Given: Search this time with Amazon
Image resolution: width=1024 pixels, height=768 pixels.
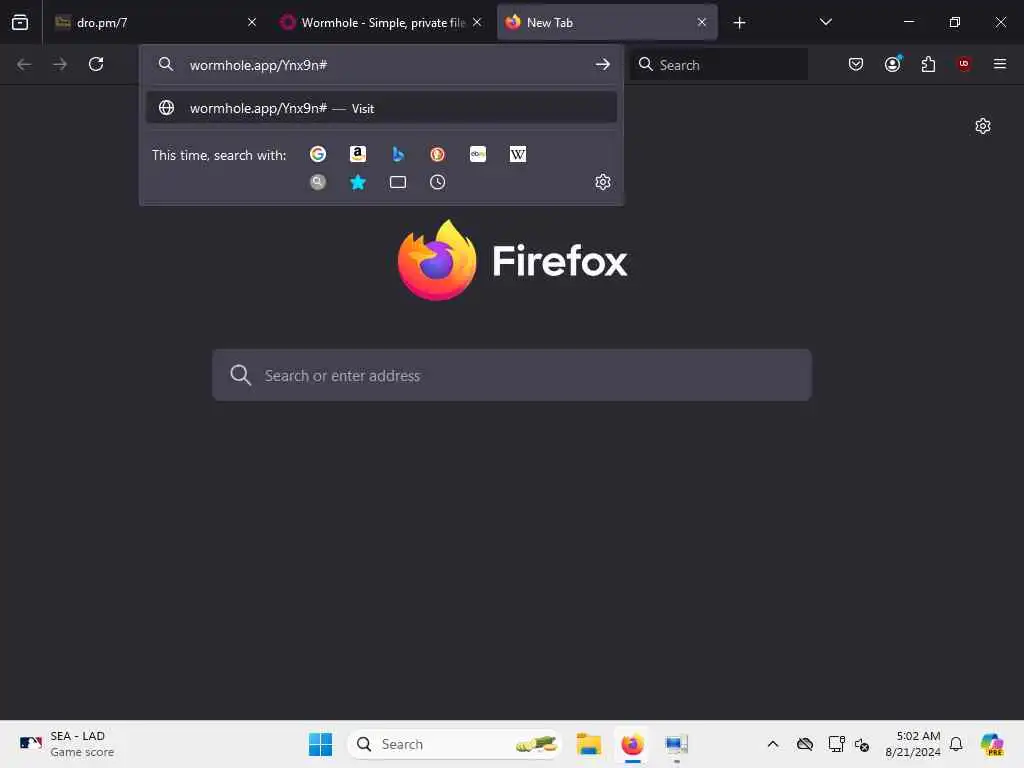Looking at the screenshot, I should tap(358, 154).
